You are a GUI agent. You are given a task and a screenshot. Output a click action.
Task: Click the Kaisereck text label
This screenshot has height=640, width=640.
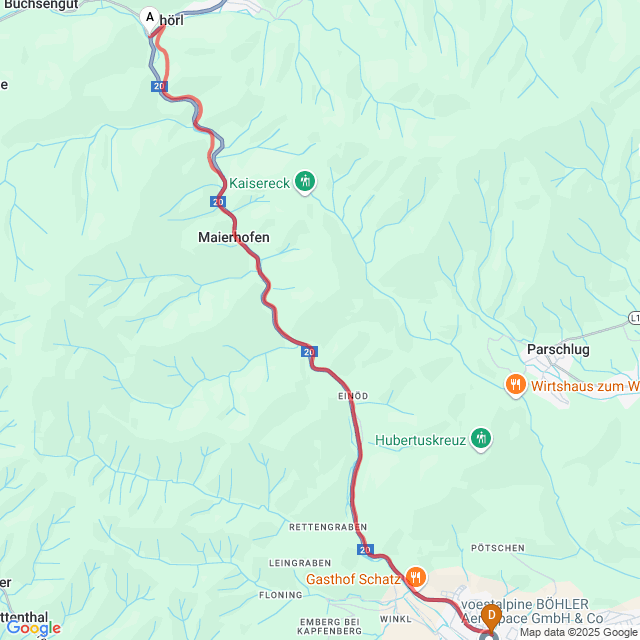[260, 183]
